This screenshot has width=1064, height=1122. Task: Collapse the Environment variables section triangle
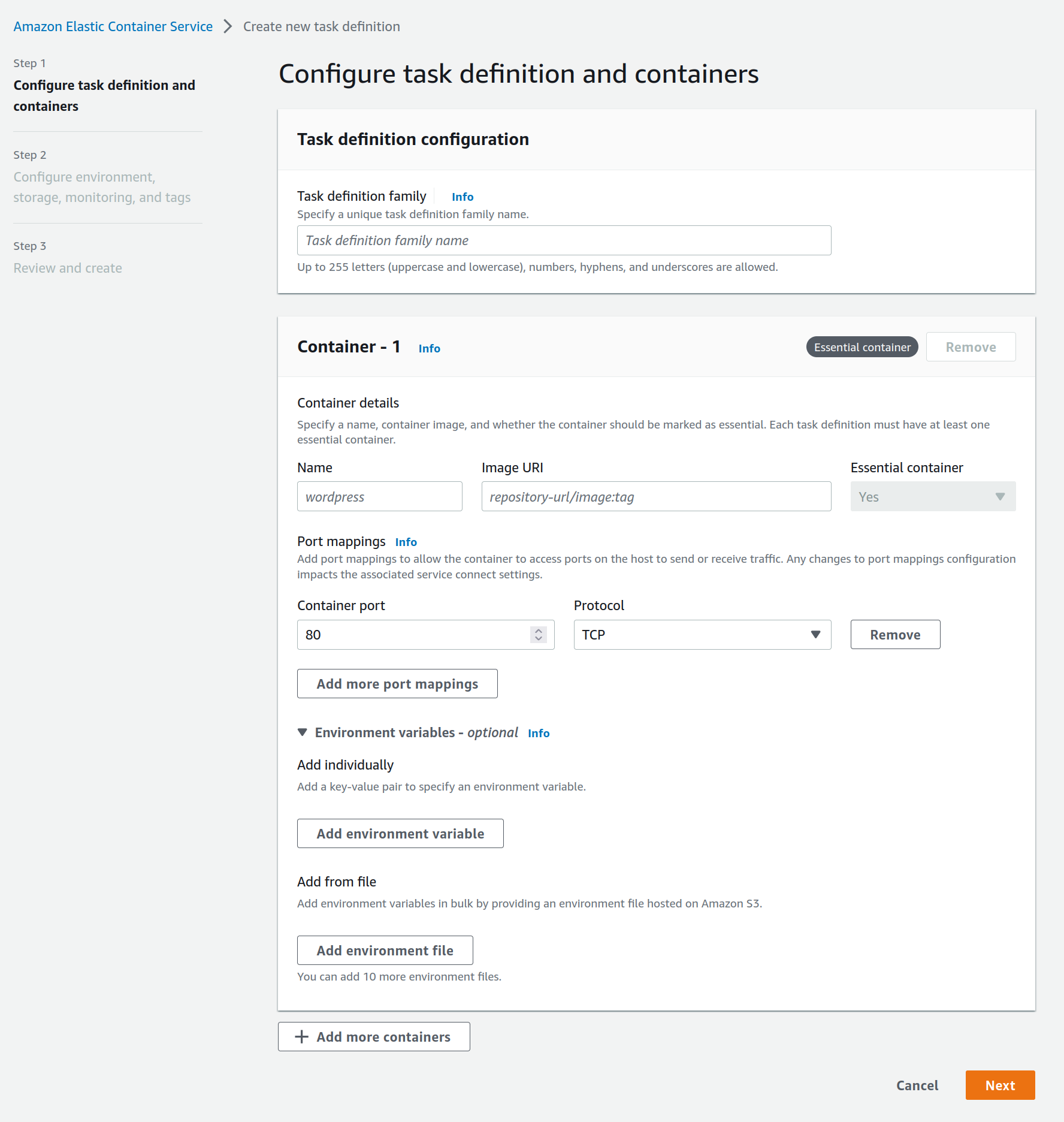tap(303, 732)
